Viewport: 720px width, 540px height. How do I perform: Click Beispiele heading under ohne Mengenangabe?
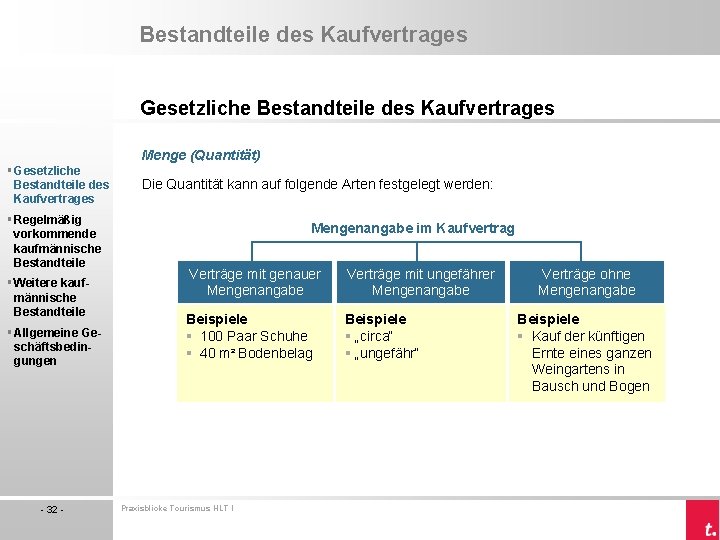click(548, 319)
